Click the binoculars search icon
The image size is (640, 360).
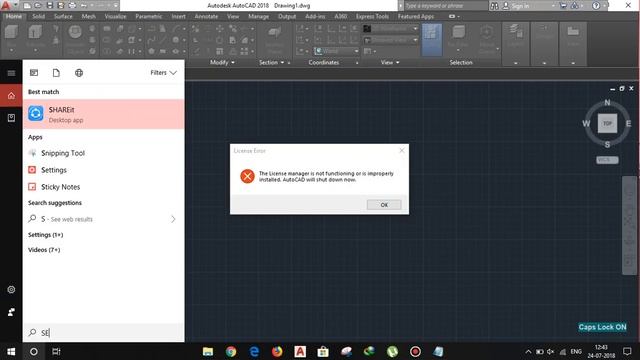tap(494, 6)
